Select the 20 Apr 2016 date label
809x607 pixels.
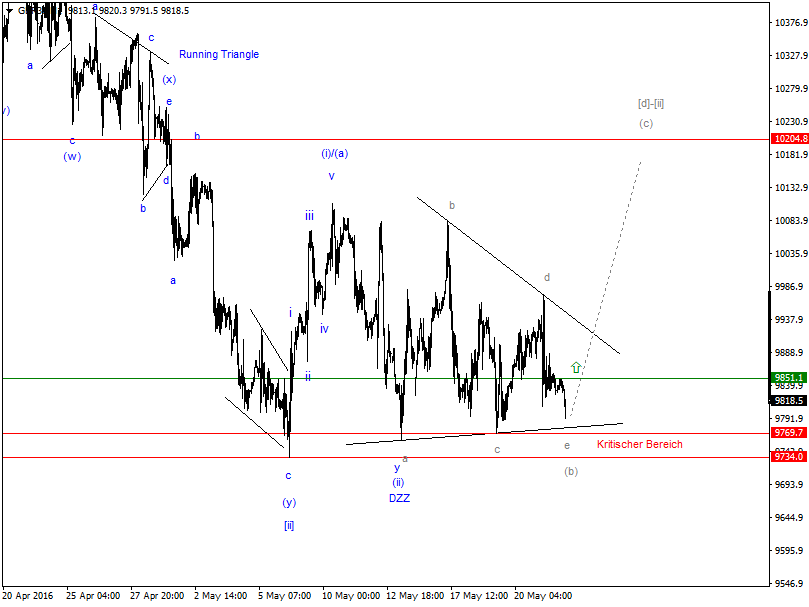(34, 593)
